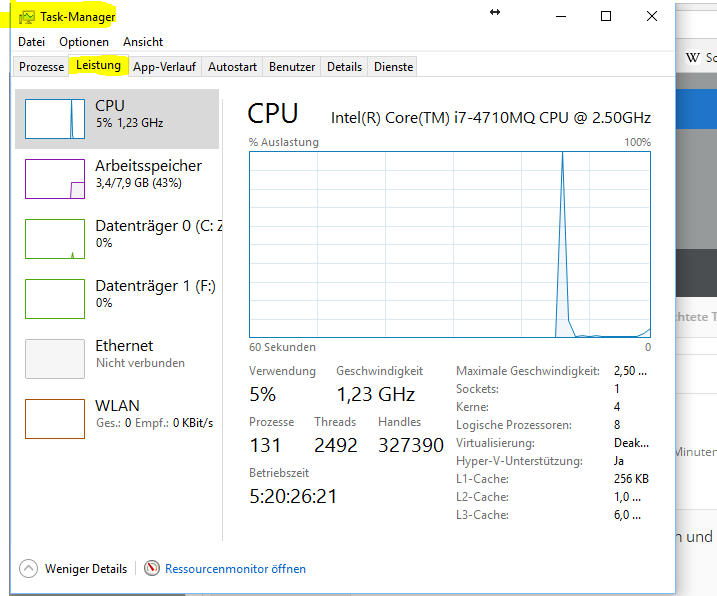Click the Logische Prozessoren label
This screenshot has width=717, height=596.
[x=514, y=425]
